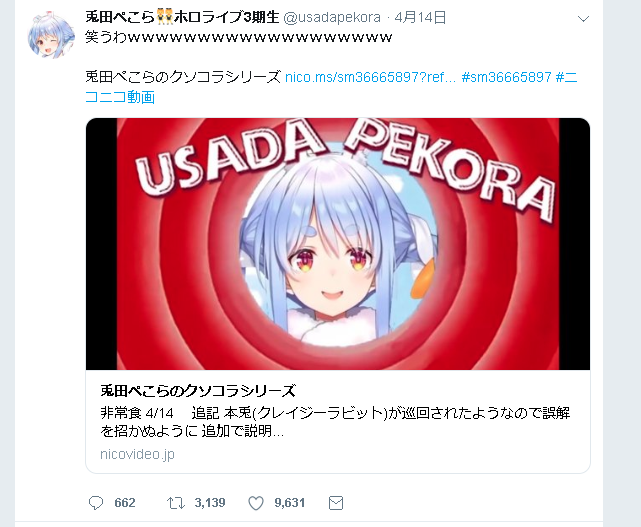Viewport: 641px width, 527px height.
Task: Click the tweet text 笑うわwwww
Action: 239,38
